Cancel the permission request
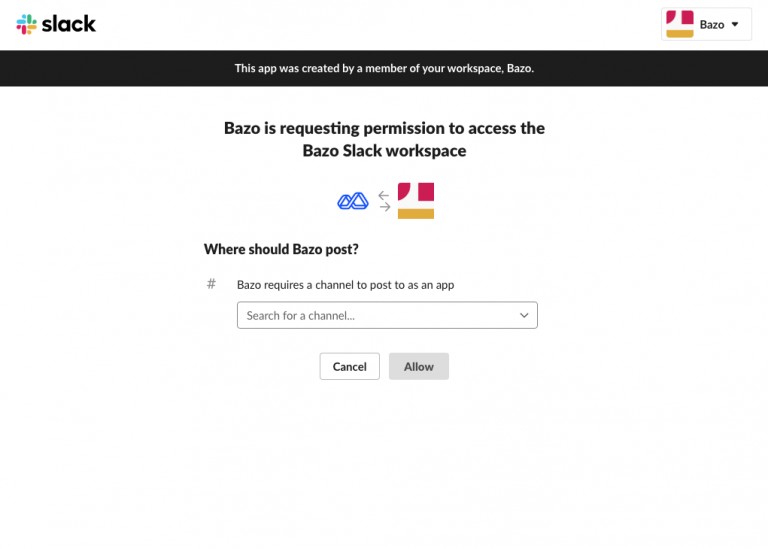 coord(350,366)
